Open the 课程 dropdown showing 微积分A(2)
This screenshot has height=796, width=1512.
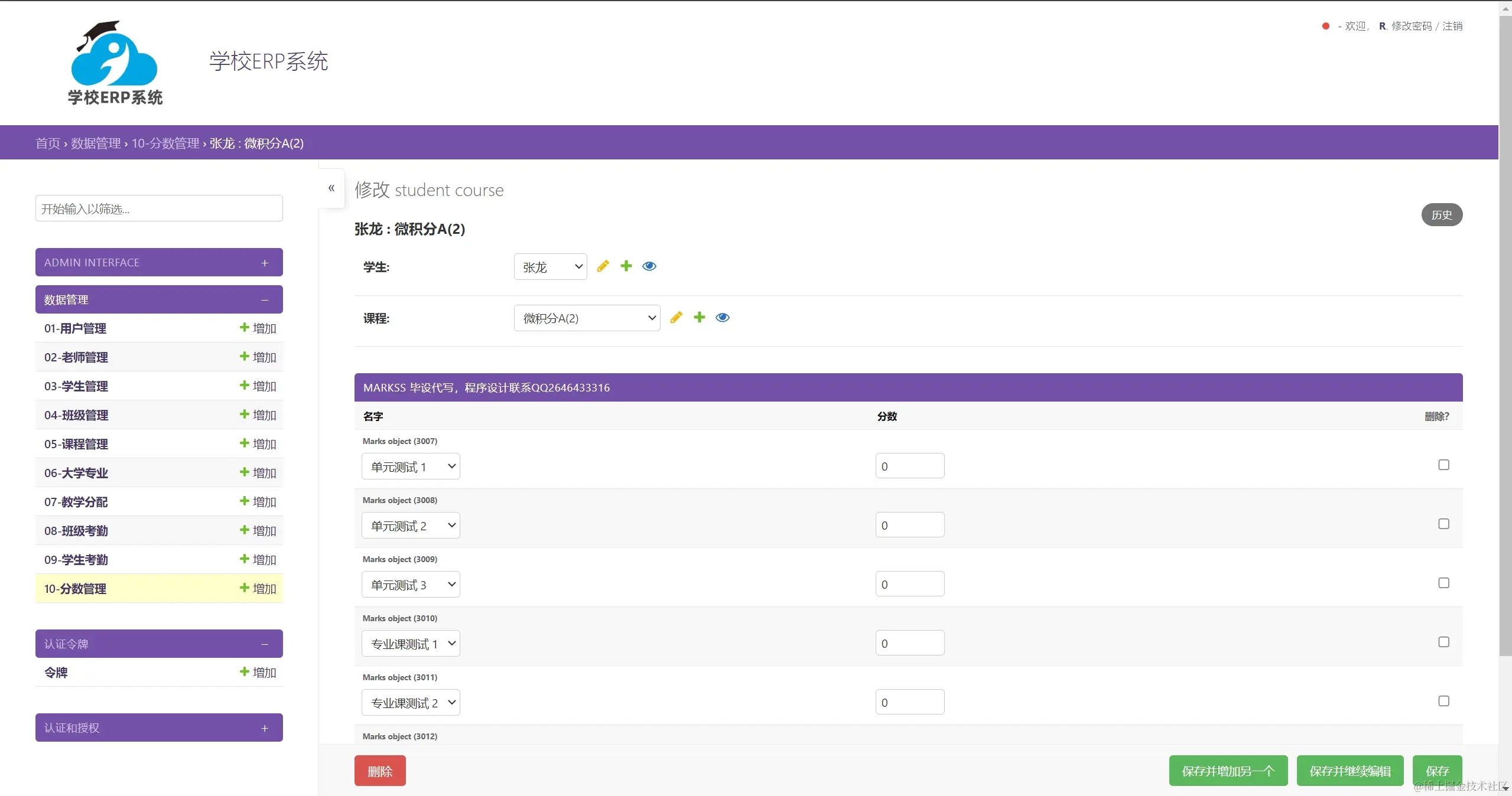pyautogui.click(x=587, y=318)
